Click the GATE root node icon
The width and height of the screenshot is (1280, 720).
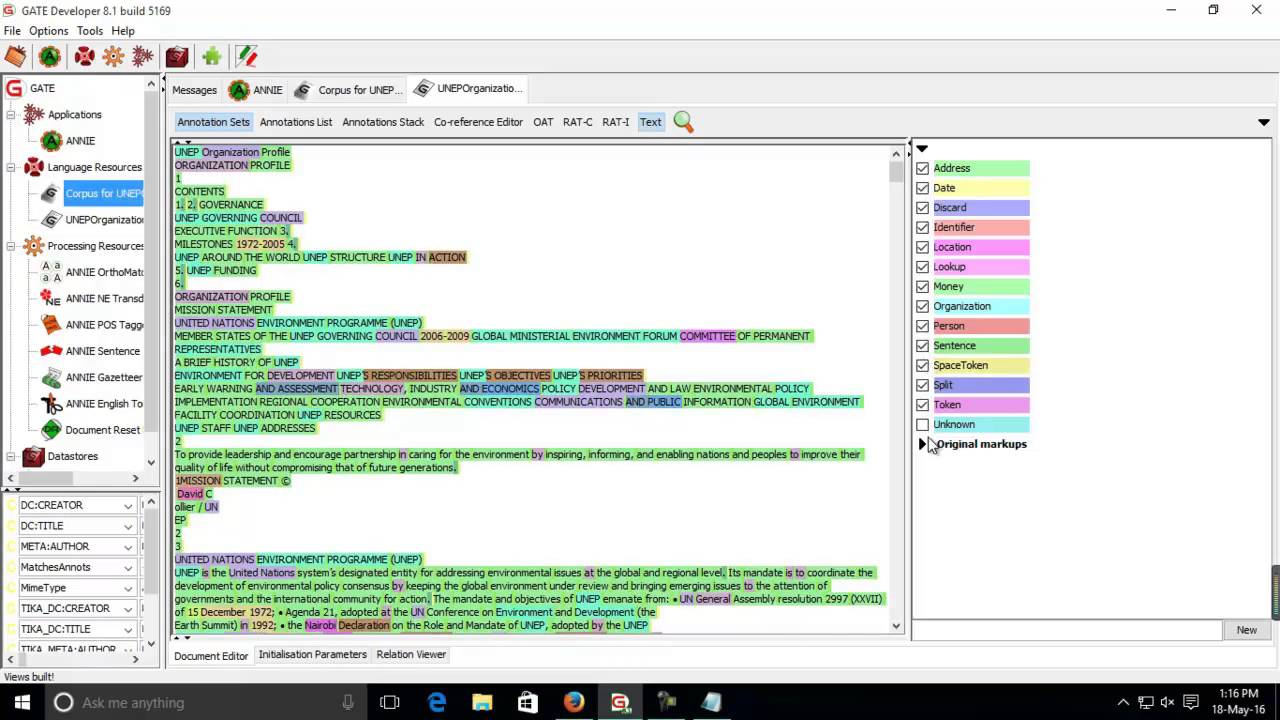(14, 88)
